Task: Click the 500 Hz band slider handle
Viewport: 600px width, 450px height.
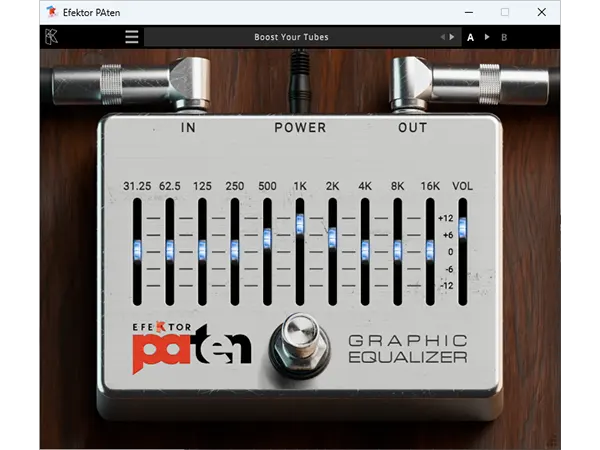Action: 267,238
